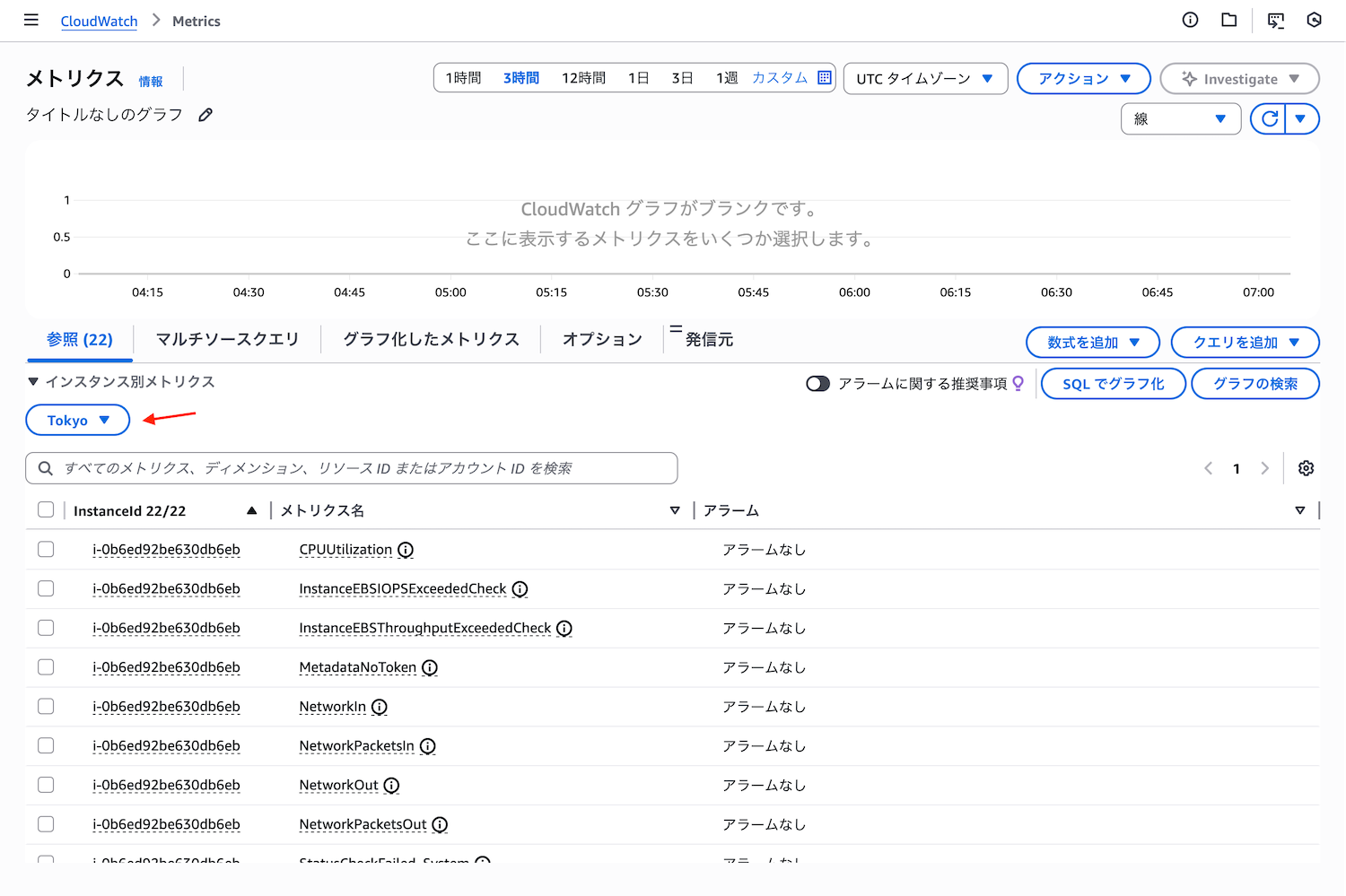Open the table settings gear icon
Screen dimensions: 1346x896
coord(1306,468)
